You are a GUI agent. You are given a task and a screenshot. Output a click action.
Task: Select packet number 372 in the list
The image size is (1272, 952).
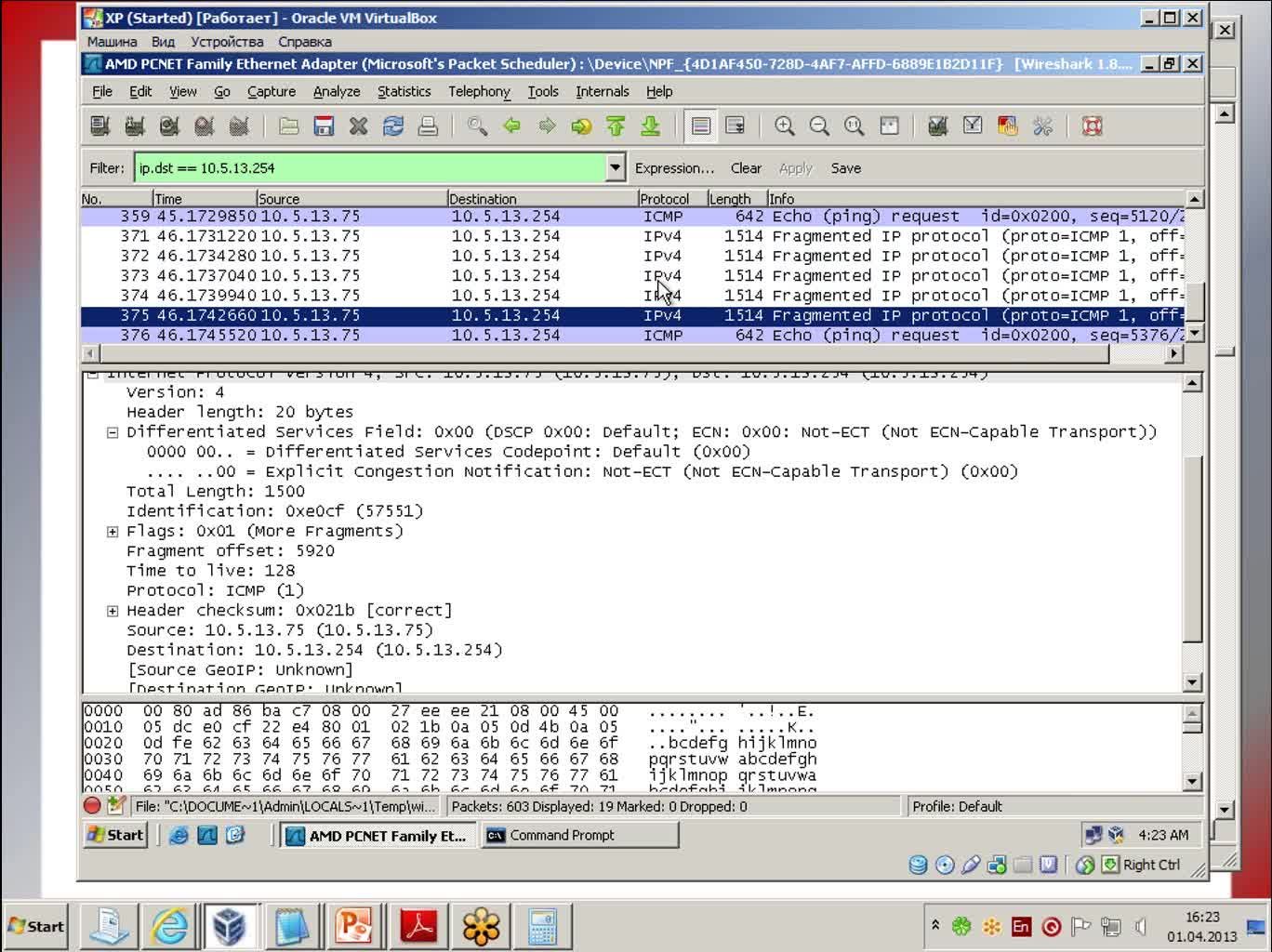tap(632, 256)
